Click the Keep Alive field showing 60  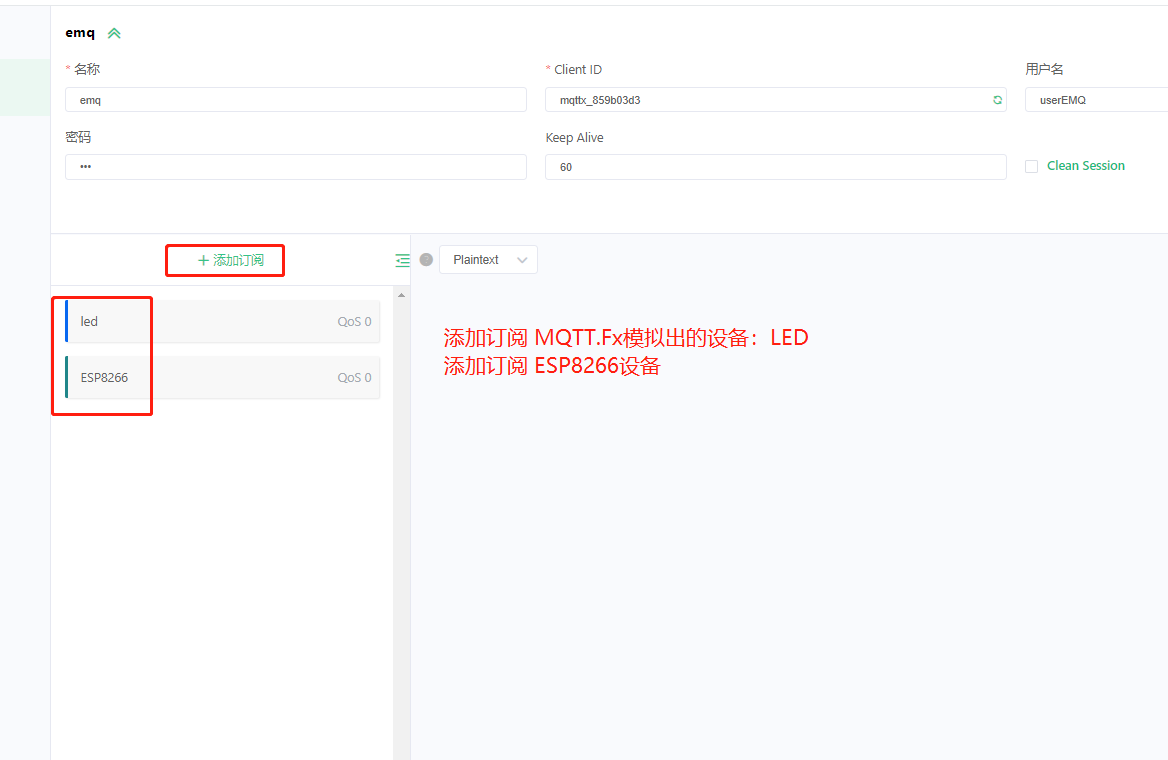(x=775, y=166)
